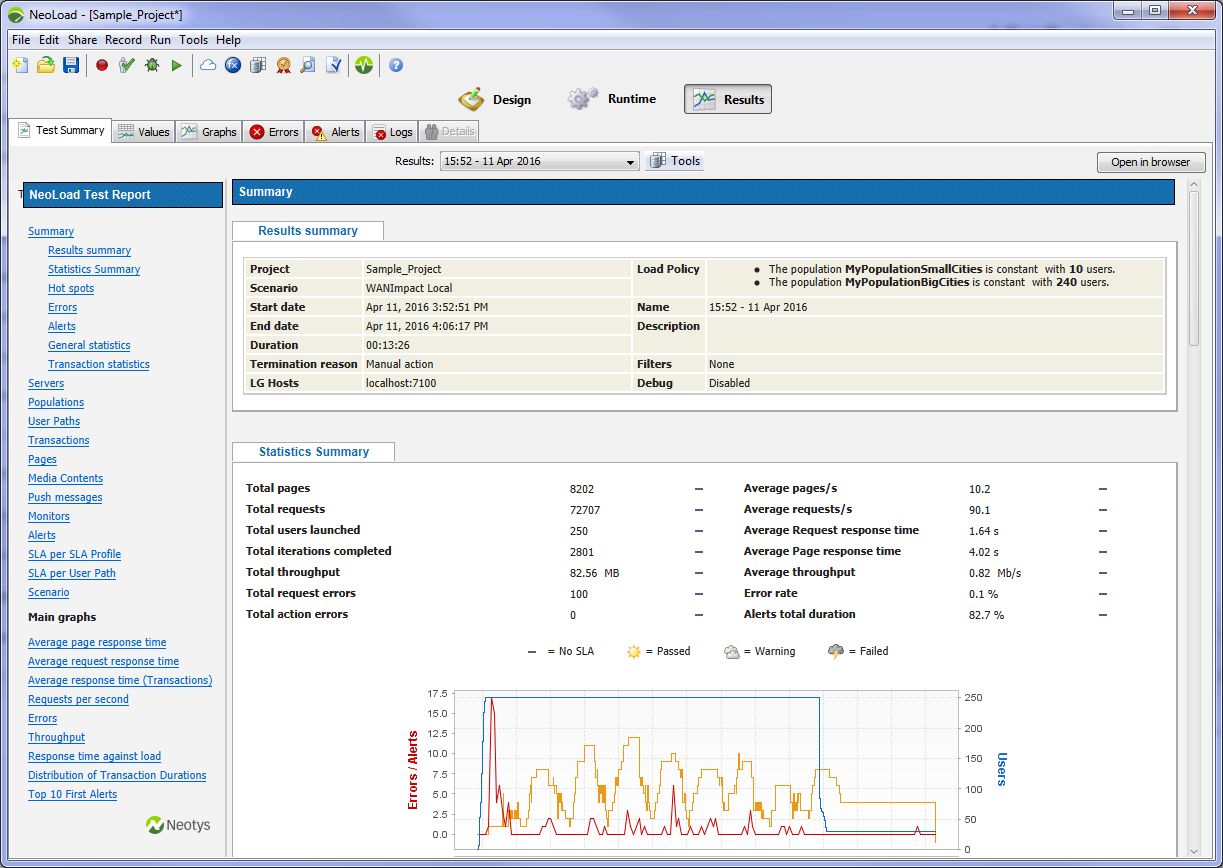Open Average page response time graph link
Image resolution: width=1223 pixels, height=868 pixels.
click(x=97, y=642)
